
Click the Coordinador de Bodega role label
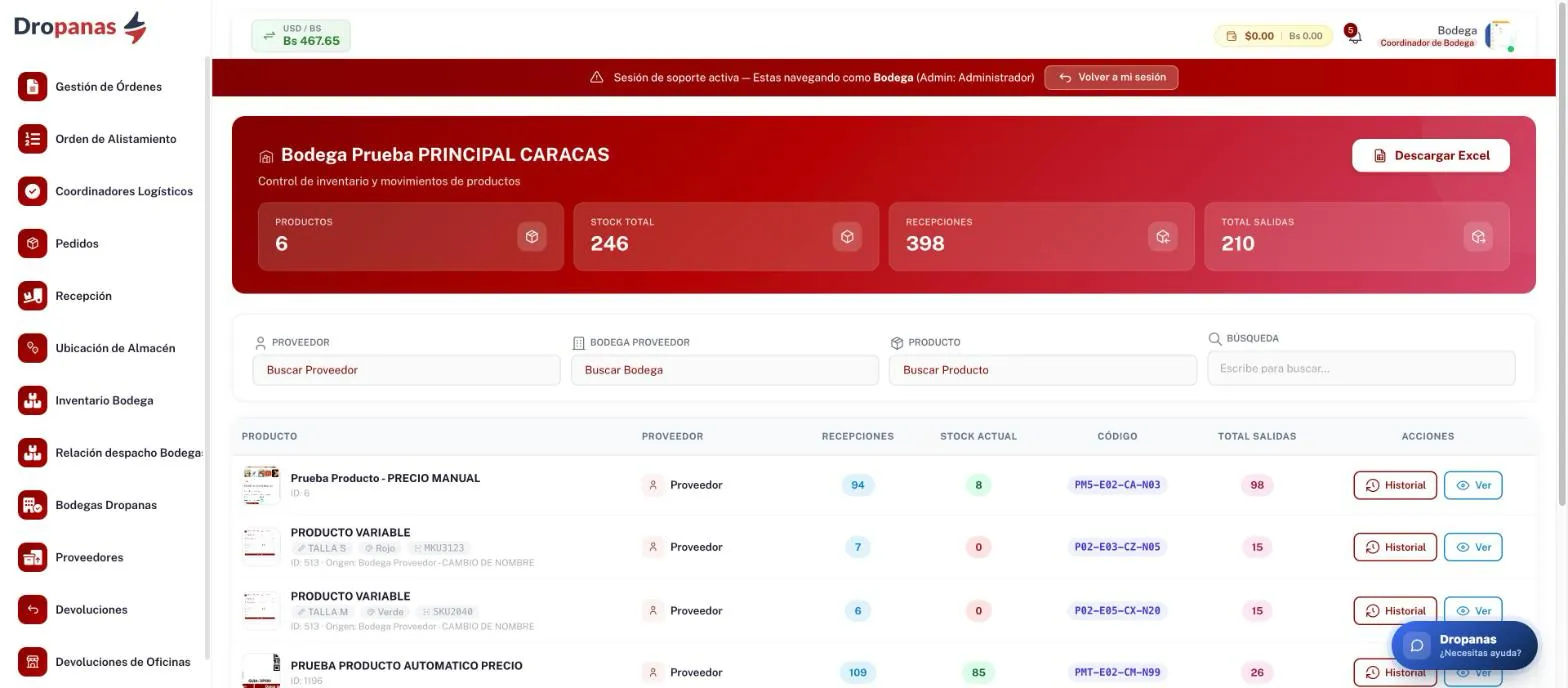click(1427, 44)
